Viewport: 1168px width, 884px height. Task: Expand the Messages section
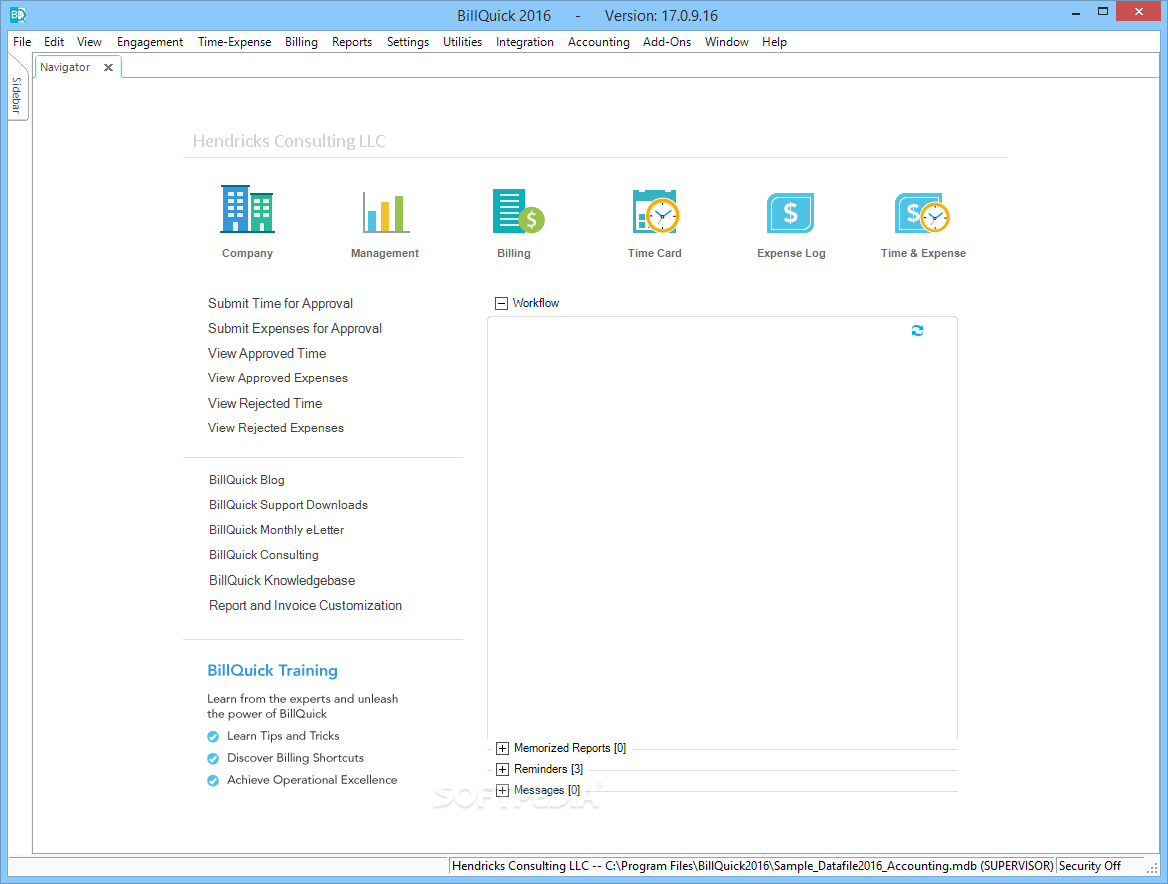click(x=502, y=790)
